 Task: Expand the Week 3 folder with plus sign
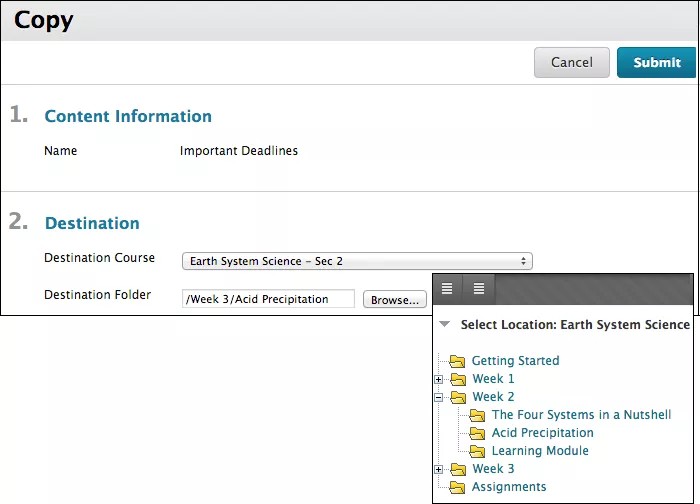point(438,470)
